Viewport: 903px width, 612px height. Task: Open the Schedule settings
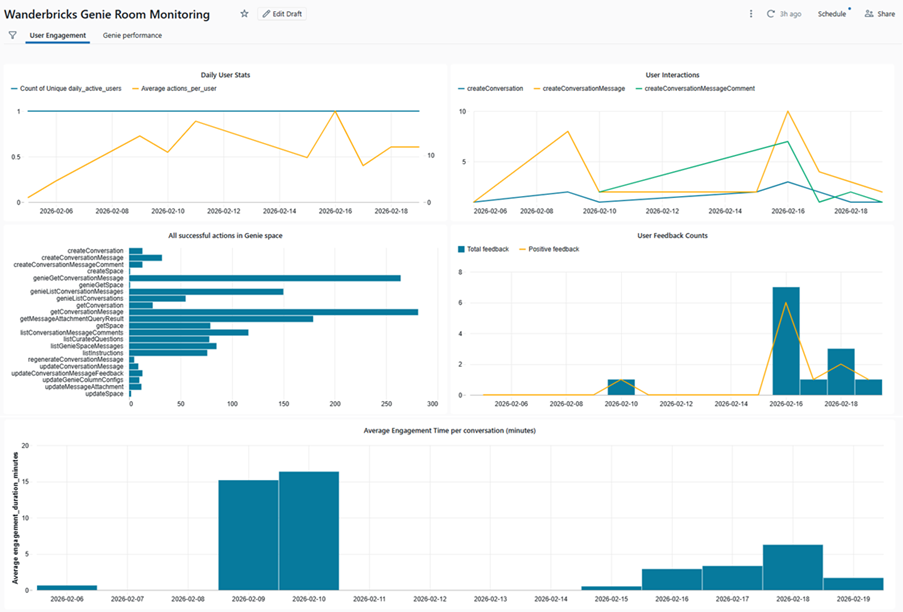point(832,14)
